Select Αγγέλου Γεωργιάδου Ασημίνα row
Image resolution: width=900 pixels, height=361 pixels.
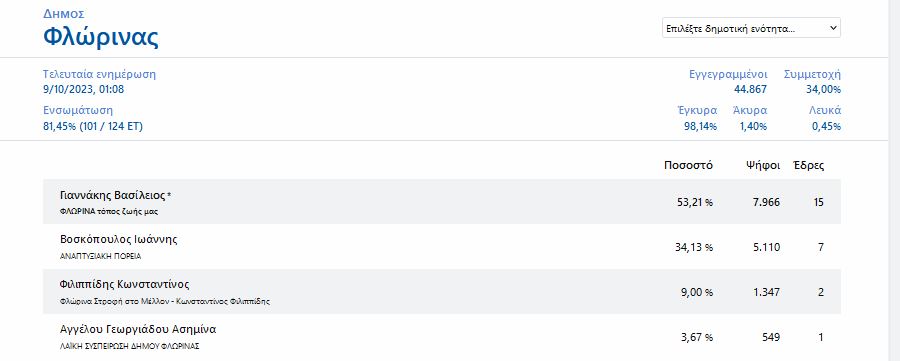[x=441, y=337]
